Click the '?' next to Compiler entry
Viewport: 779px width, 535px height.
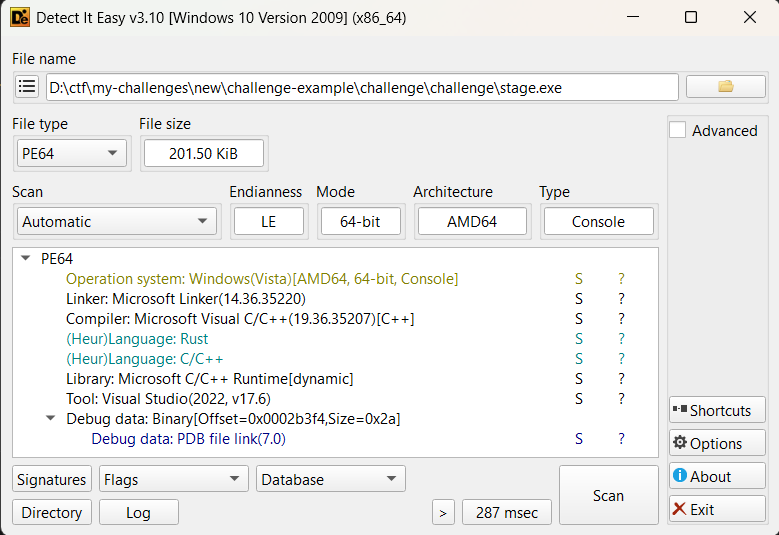point(621,318)
